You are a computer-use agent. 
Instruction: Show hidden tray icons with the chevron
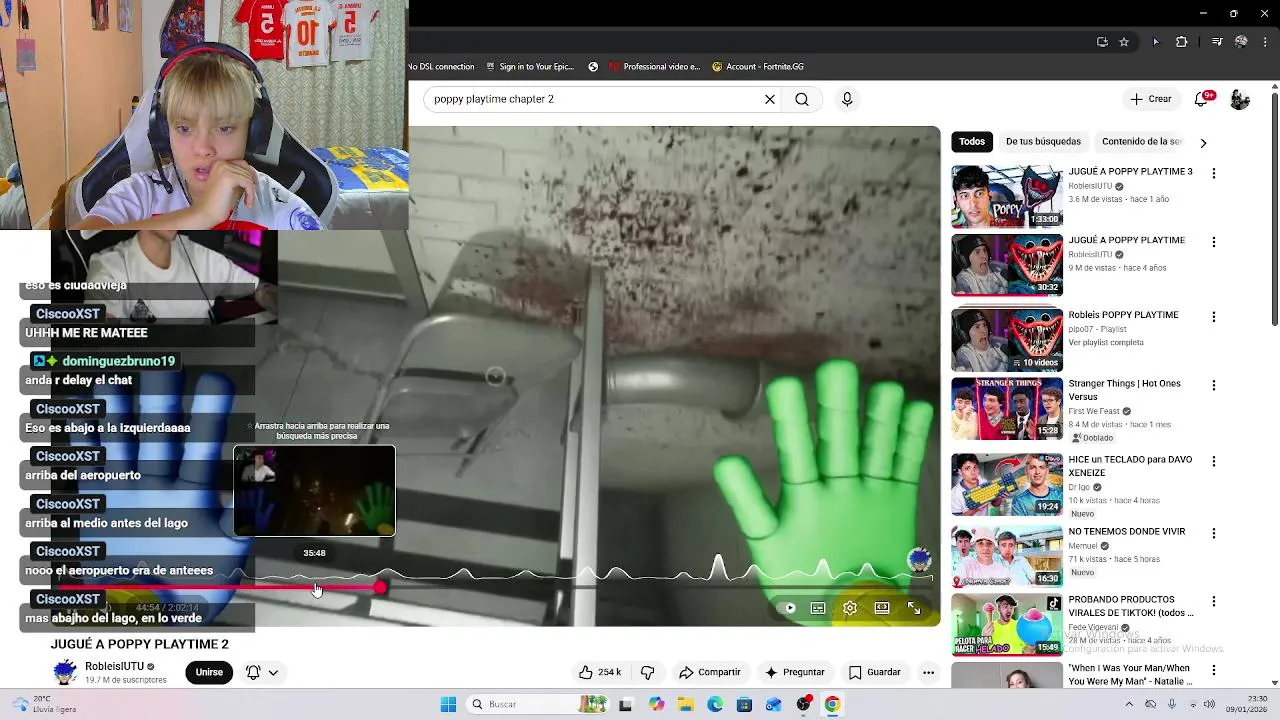[1130, 704]
